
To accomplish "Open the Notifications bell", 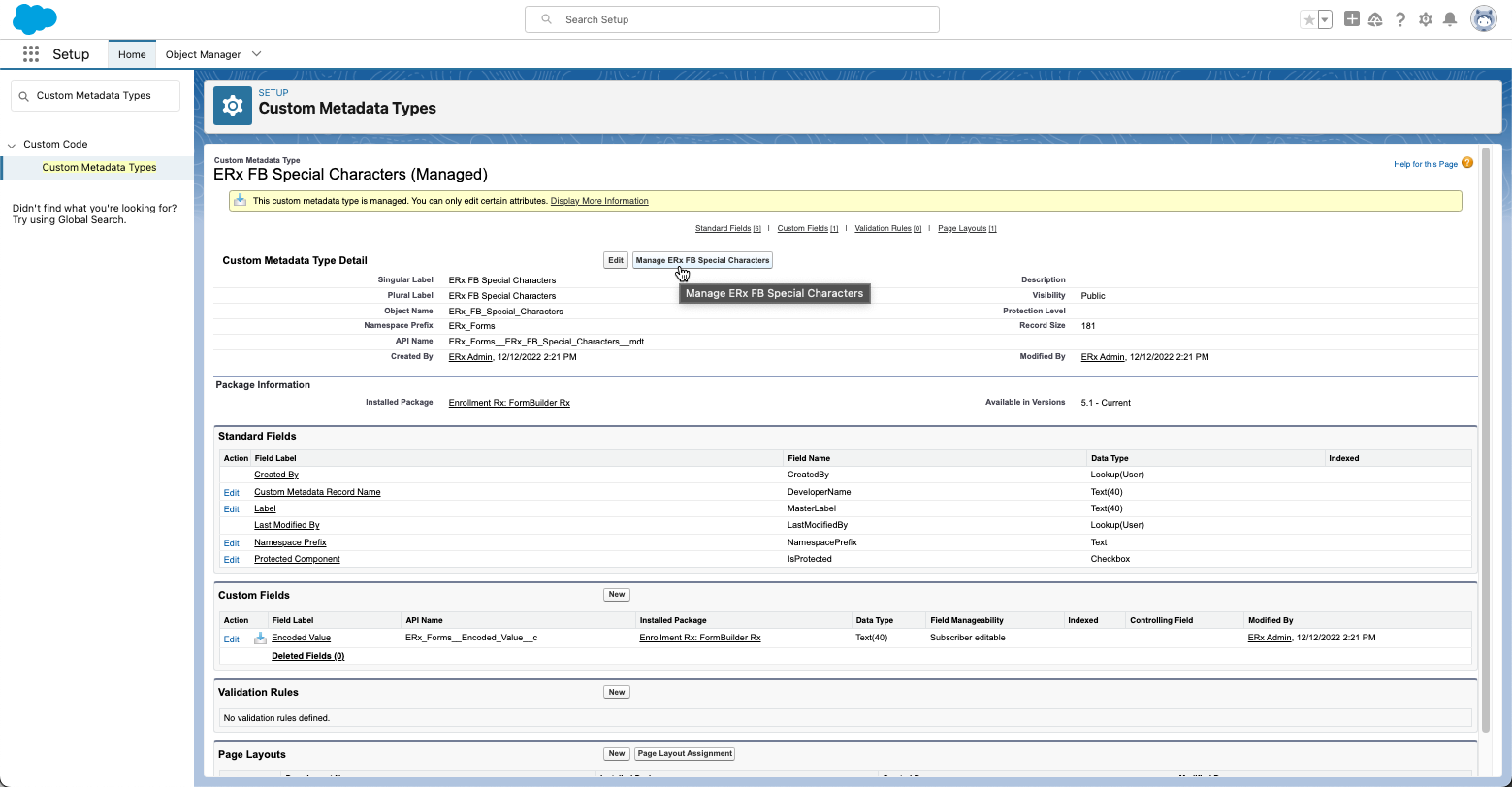I will pos(1450,19).
